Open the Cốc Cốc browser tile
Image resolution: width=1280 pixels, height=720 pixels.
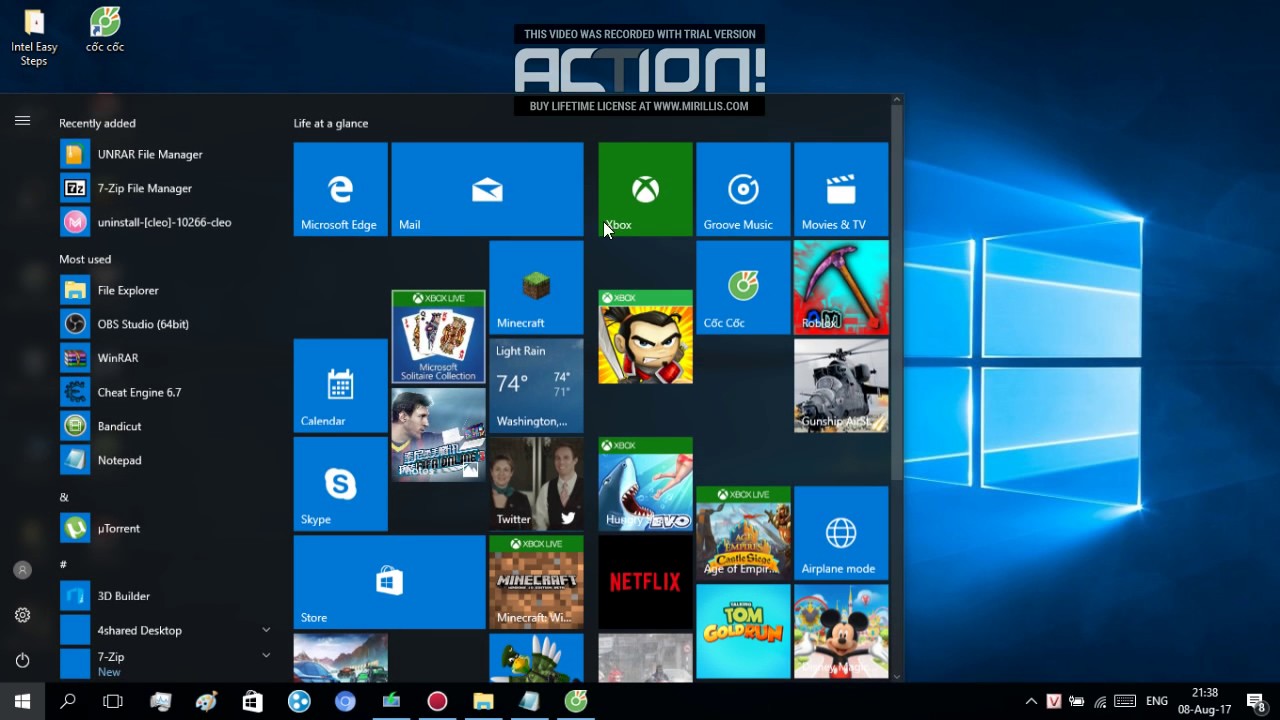point(743,287)
